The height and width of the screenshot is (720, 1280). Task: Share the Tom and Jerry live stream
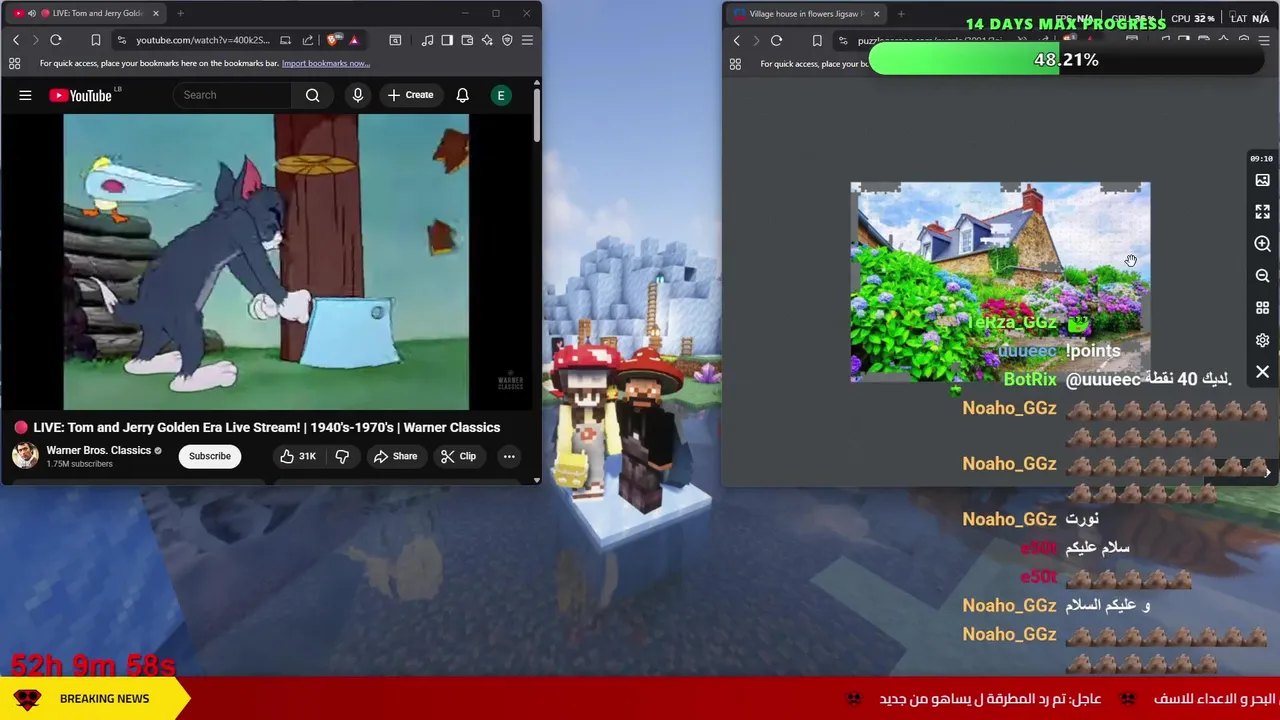[395, 456]
